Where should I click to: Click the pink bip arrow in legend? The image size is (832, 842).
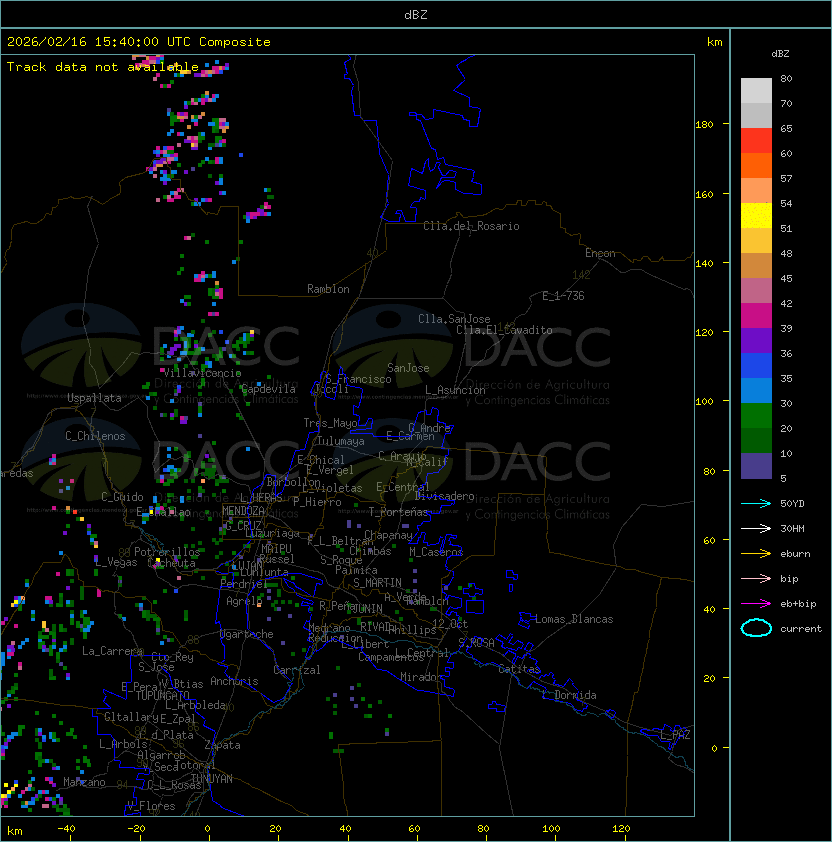[756, 578]
